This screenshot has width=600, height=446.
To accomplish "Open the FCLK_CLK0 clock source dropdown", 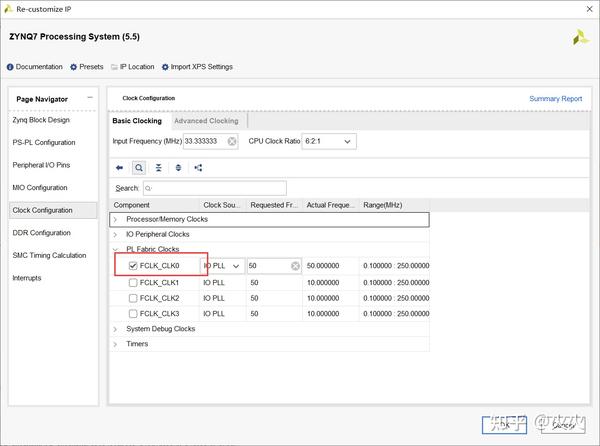I will pyautogui.click(x=236, y=266).
